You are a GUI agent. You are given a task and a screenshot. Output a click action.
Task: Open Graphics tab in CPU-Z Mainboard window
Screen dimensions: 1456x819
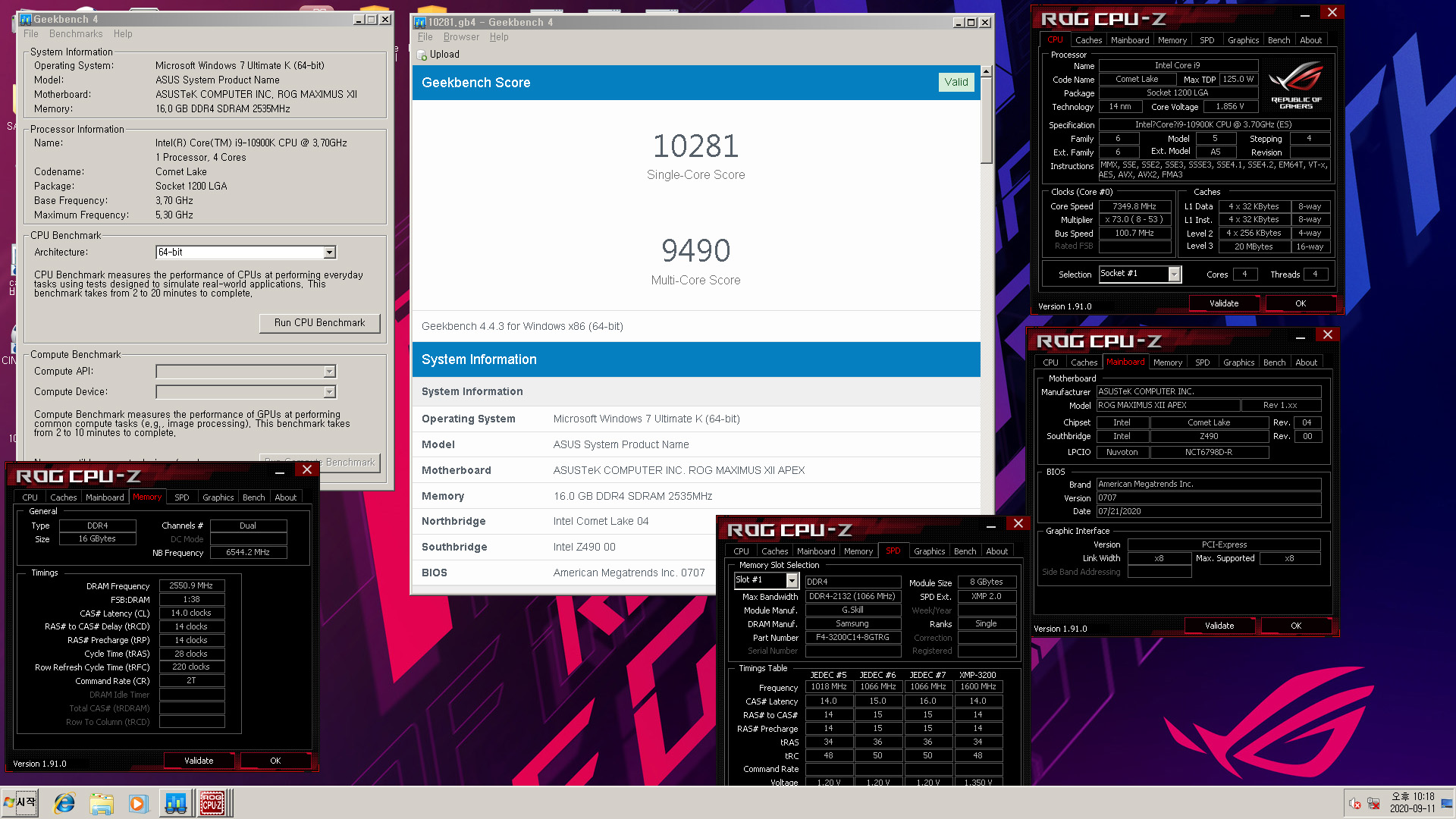(1238, 362)
